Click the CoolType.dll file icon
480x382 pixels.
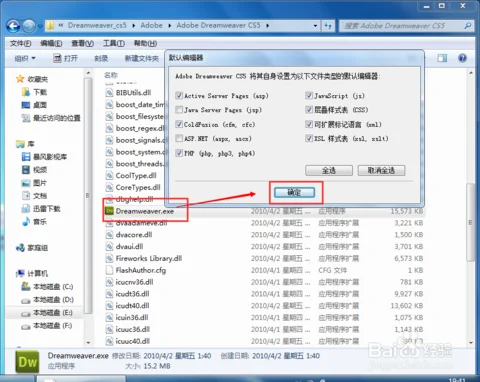(109, 175)
